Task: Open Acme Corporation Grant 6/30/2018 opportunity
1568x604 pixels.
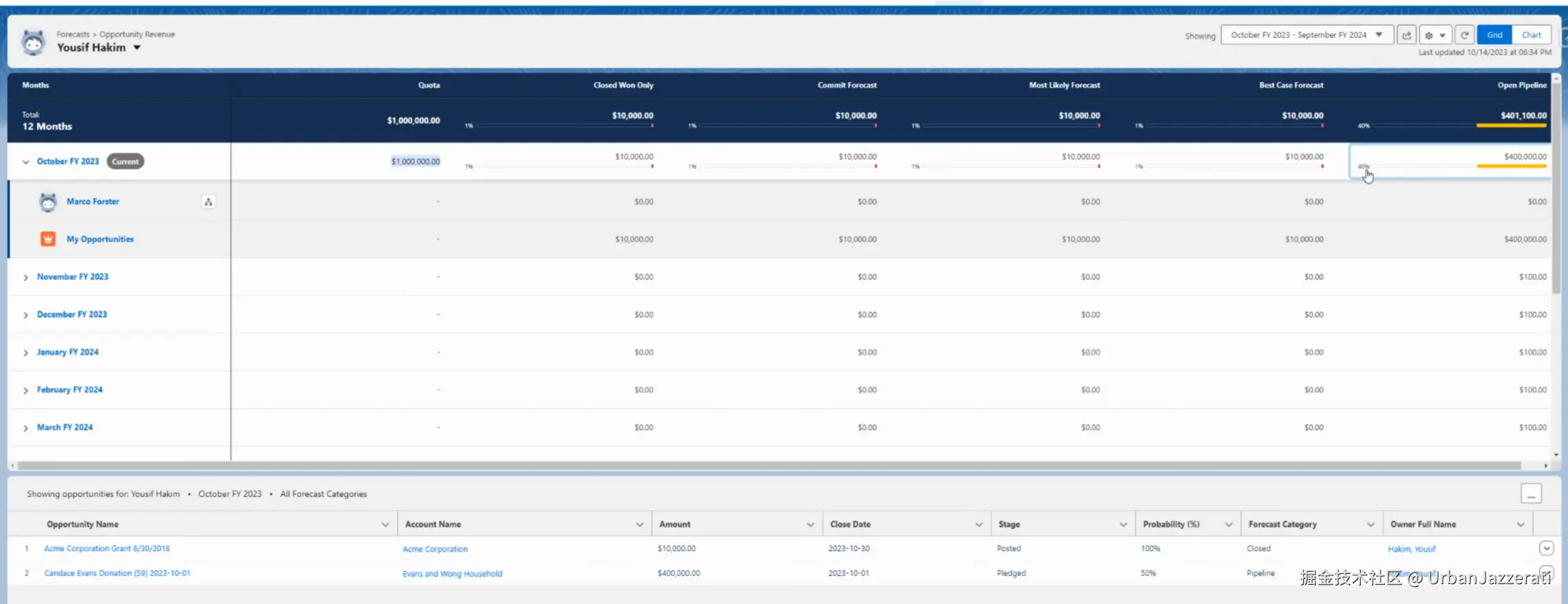Action: [x=107, y=548]
